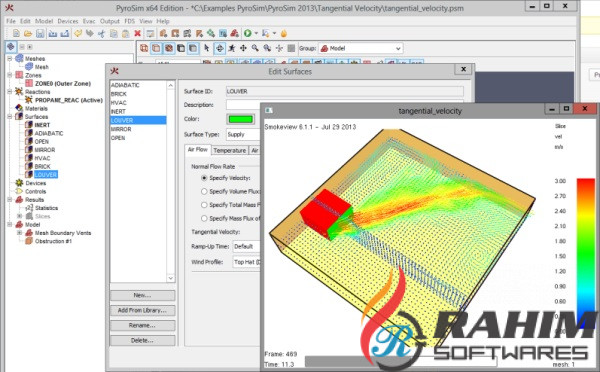The image size is (600, 372).
Task: Collapse the Surfaces tree node
Action: coord(10,117)
